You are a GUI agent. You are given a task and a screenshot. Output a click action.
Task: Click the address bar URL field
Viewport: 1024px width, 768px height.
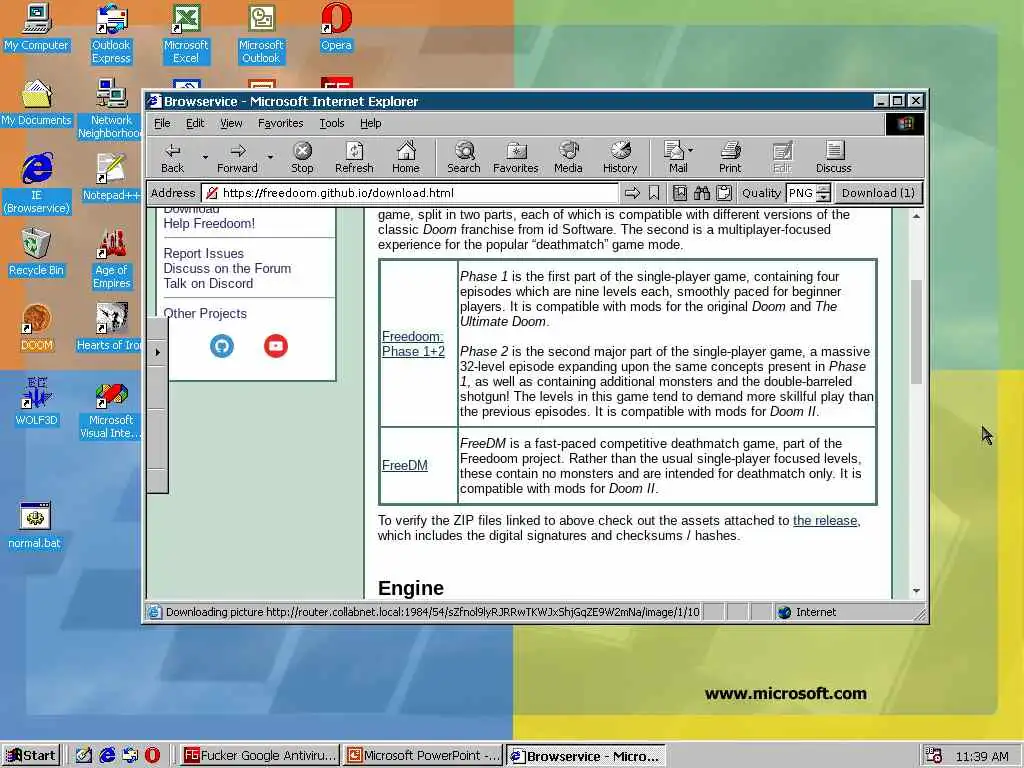410,193
